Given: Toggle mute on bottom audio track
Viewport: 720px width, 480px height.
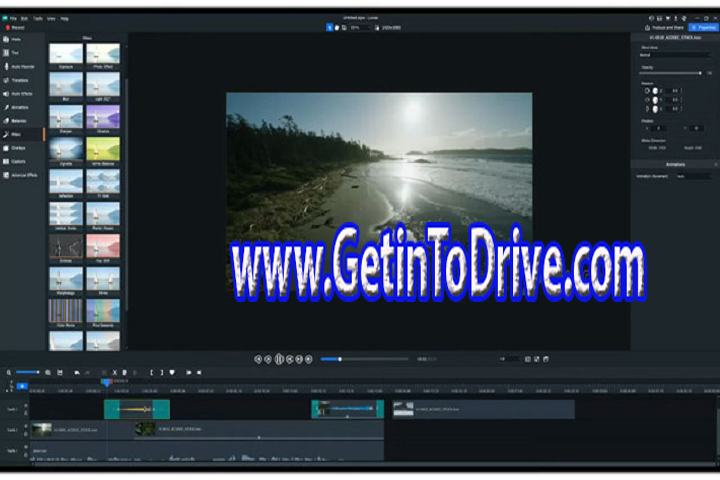Looking at the screenshot, I should 26,447.
